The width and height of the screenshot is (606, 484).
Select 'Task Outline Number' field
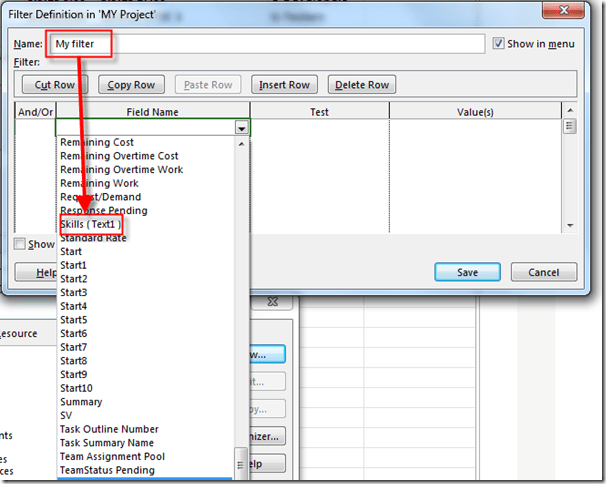point(109,429)
